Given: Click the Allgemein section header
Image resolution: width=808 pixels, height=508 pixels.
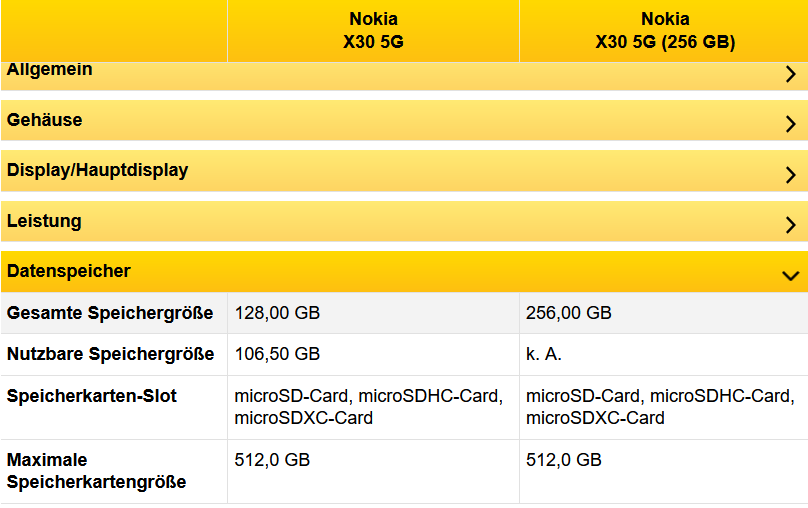Looking at the screenshot, I should (x=50, y=71).
